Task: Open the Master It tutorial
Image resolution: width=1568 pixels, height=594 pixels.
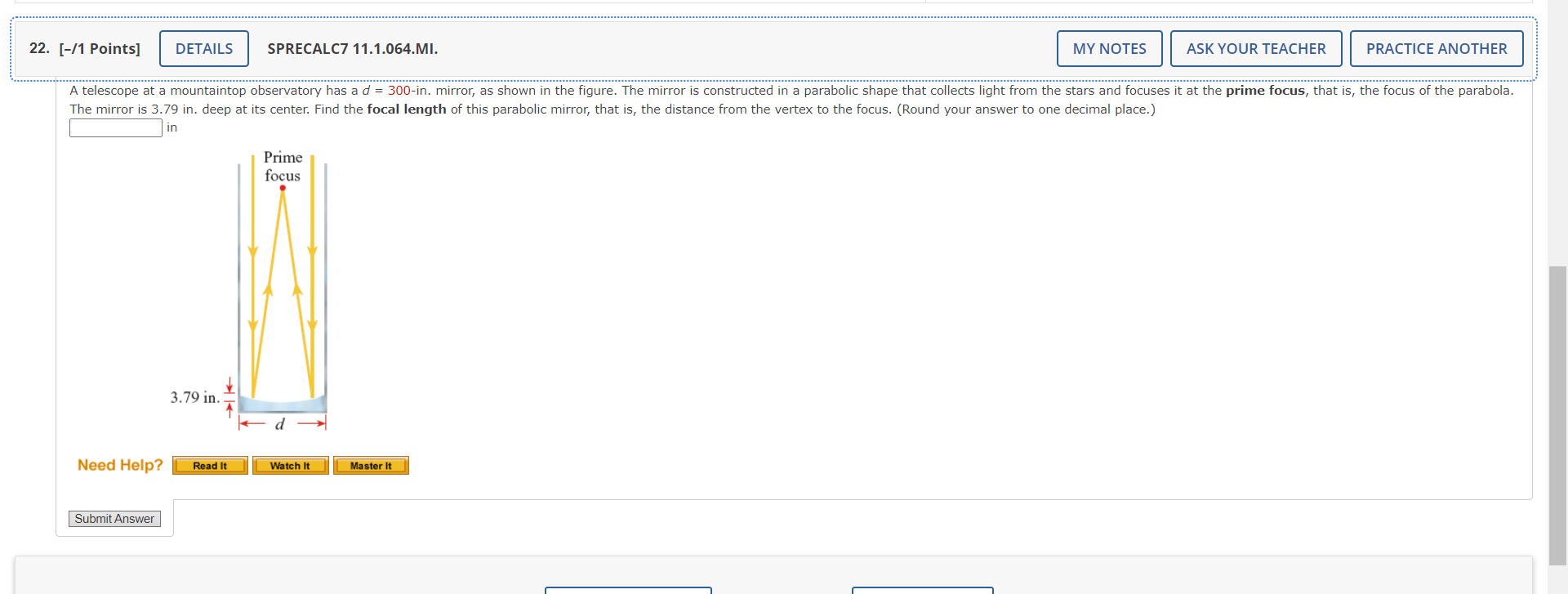Action: [x=371, y=466]
